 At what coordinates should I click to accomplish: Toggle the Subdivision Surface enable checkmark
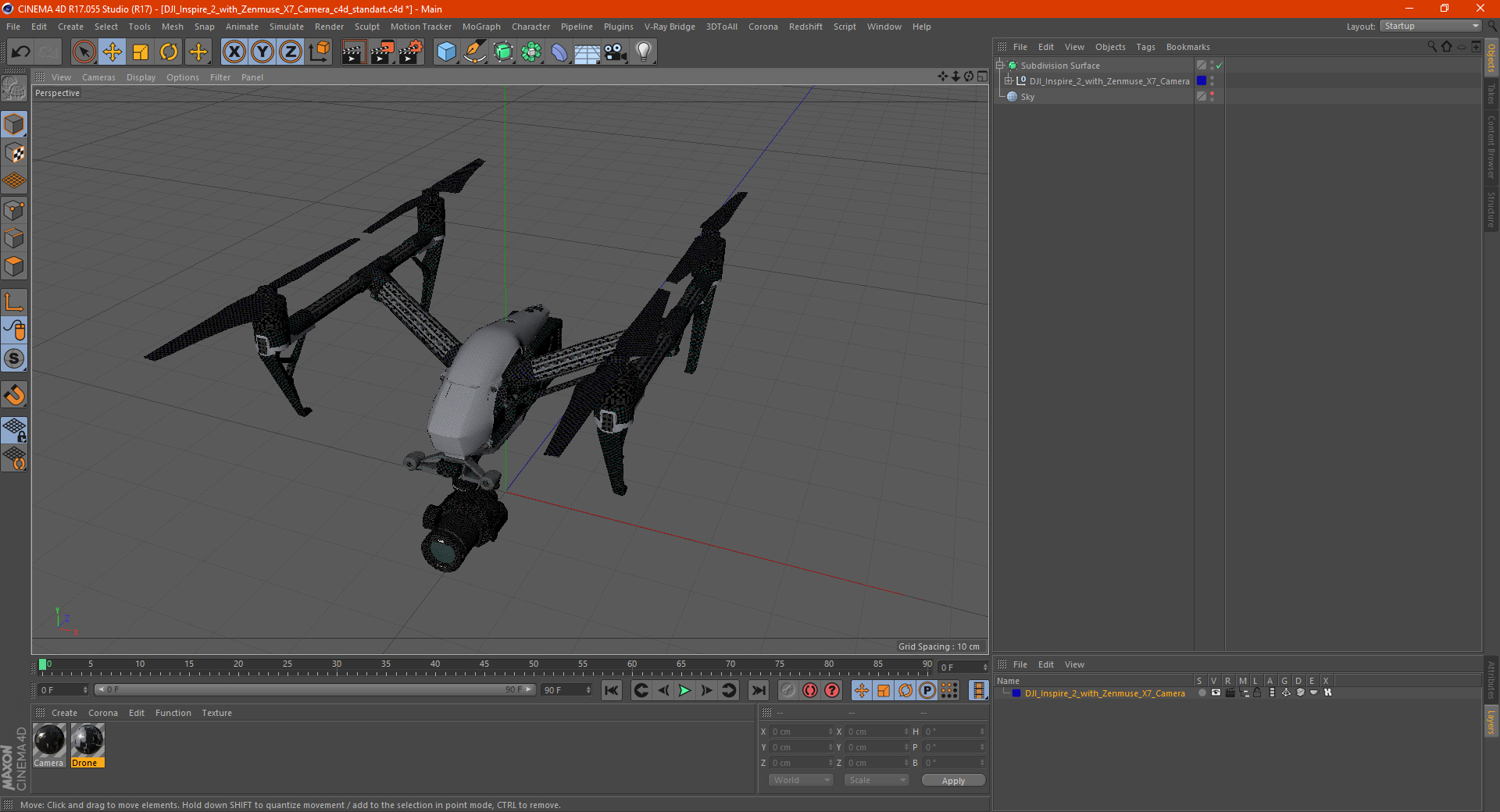pos(1219,66)
